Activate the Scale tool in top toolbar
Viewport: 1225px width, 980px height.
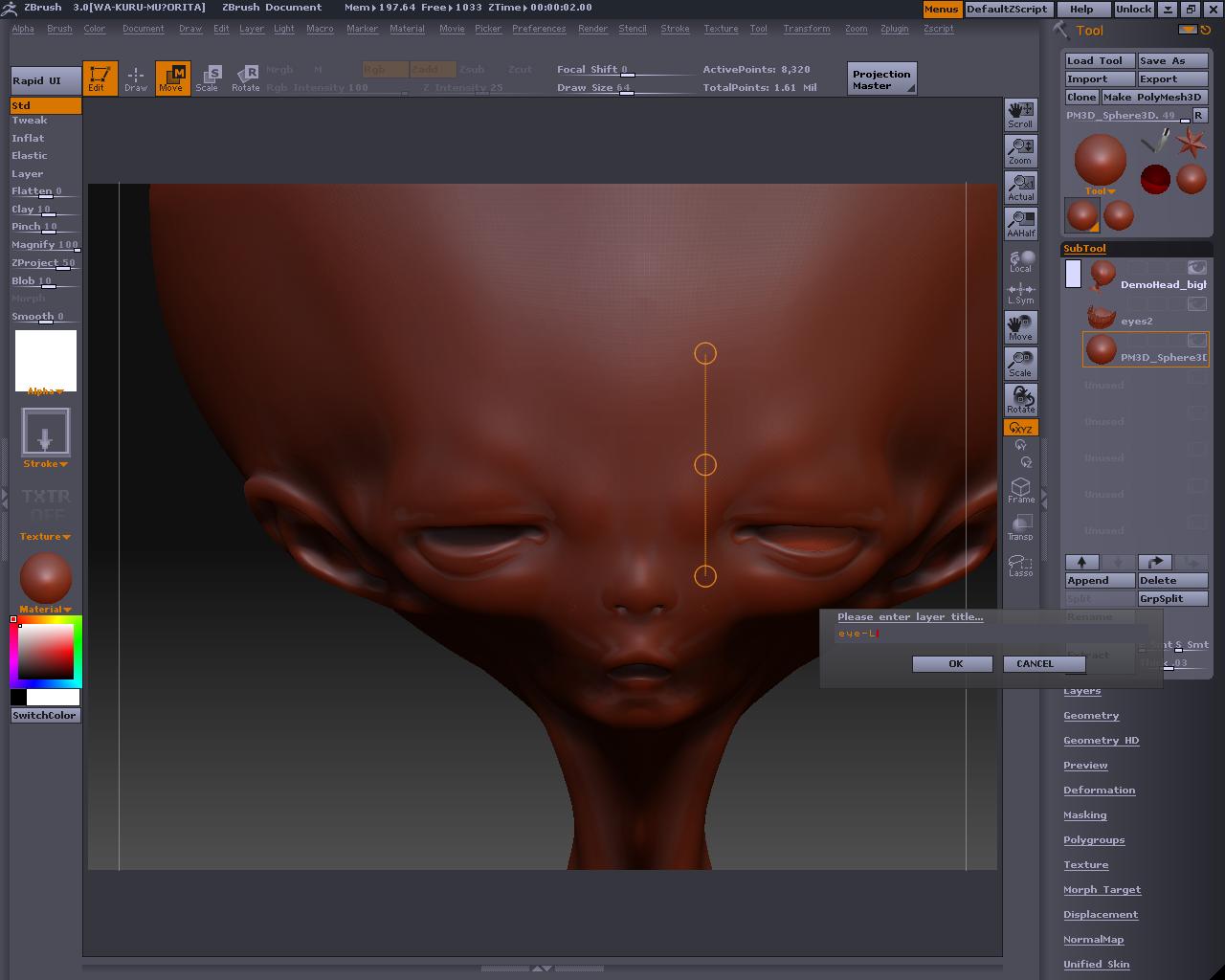(207, 78)
